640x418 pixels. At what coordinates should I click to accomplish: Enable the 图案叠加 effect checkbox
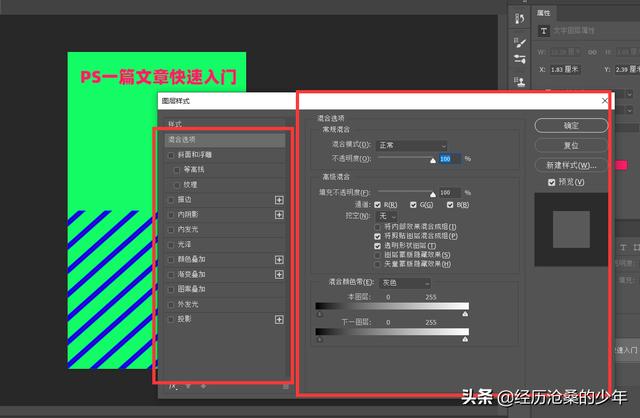click(171, 289)
